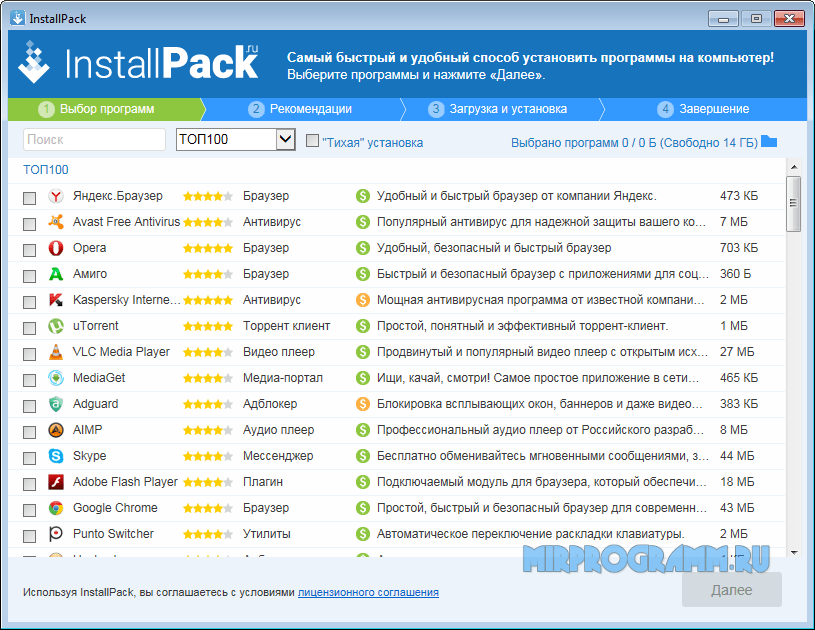Enable the "Тихая" установка checkbox
The image size is (815, 630).
tap(312, 140)
